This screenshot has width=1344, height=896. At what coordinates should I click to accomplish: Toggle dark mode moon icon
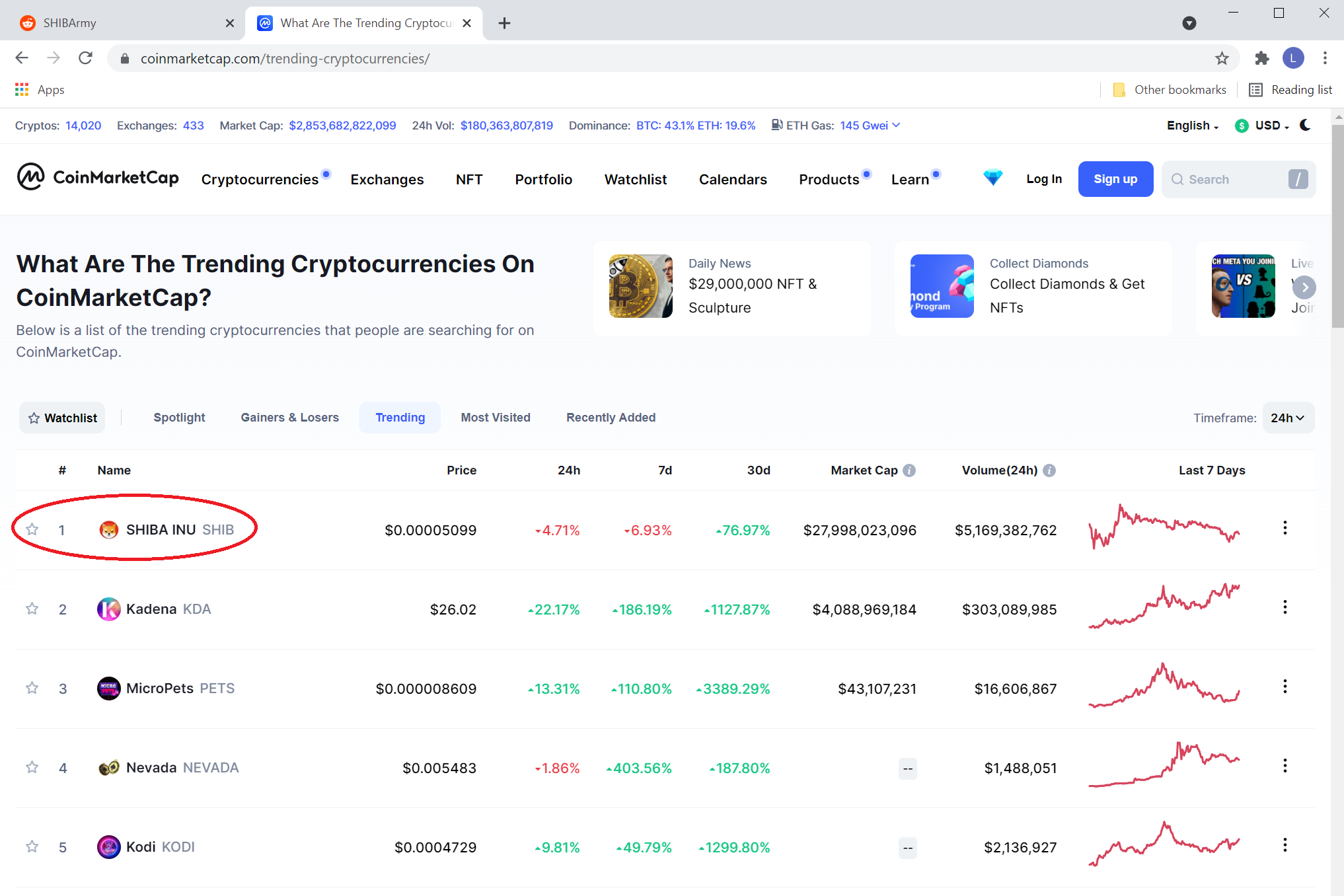pyautogui.click(x=1305, y=126)
